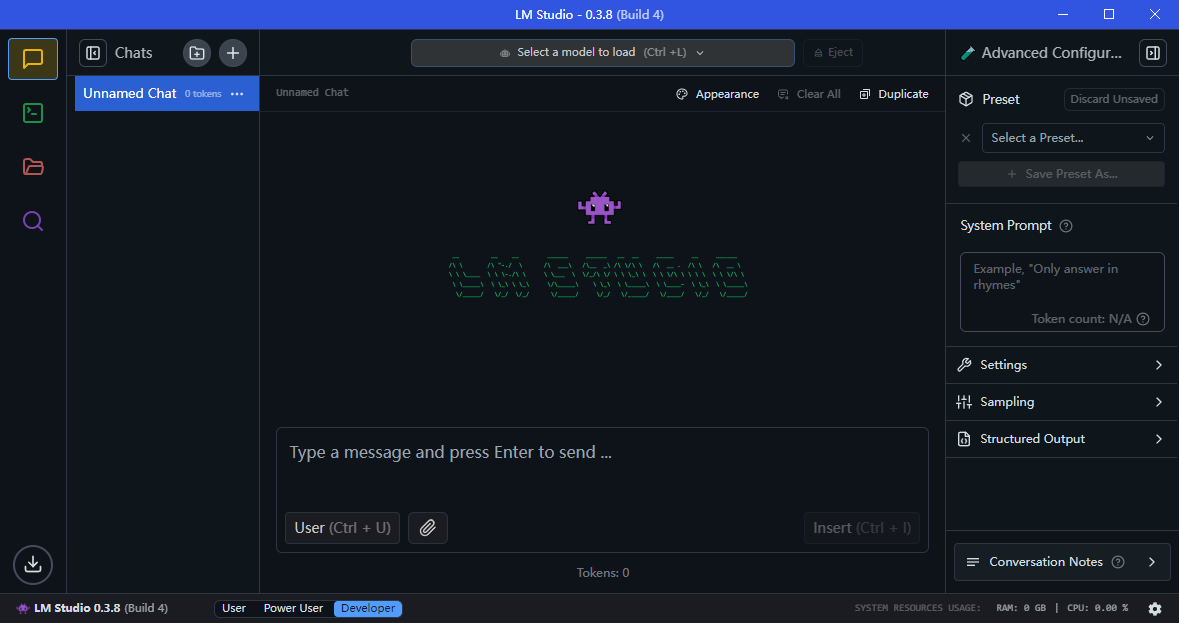Select Unnamed Chat in chat list
This screenshot has height=623, width=1179.
[167, 93]
